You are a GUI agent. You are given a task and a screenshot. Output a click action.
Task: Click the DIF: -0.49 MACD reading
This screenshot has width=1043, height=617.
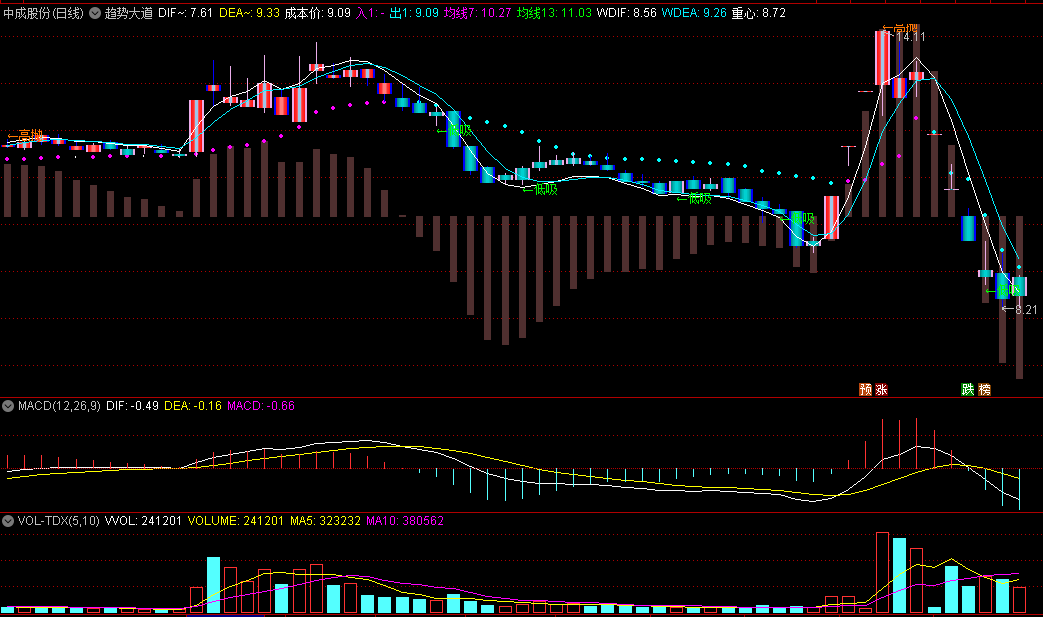132,406
